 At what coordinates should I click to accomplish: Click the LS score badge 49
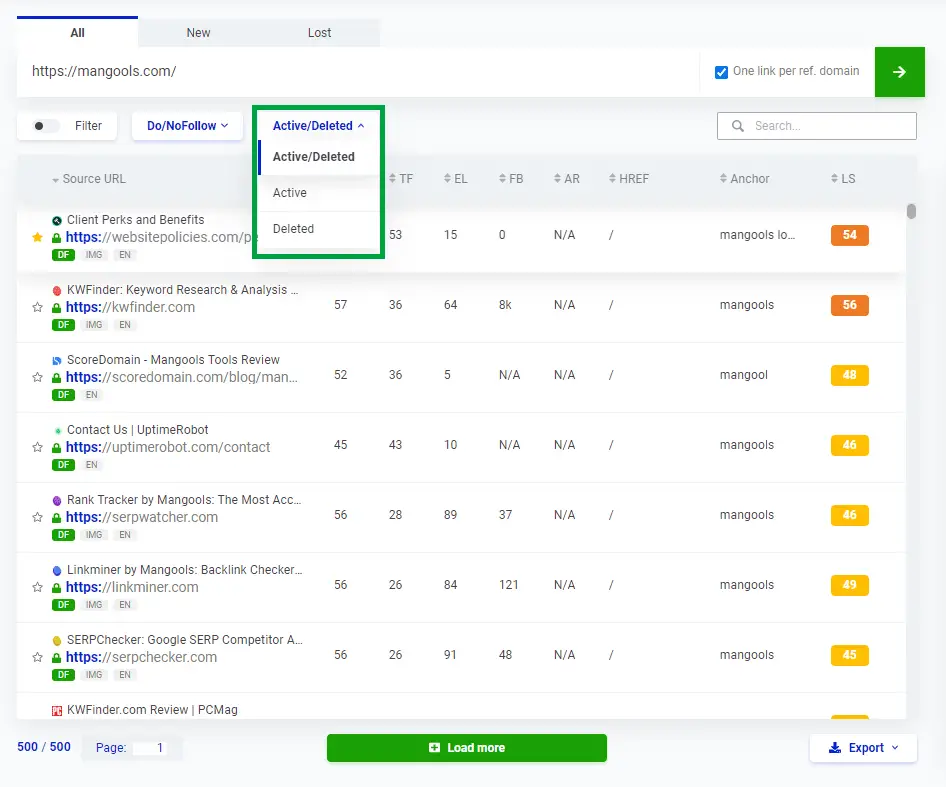[x=849, y=585]
